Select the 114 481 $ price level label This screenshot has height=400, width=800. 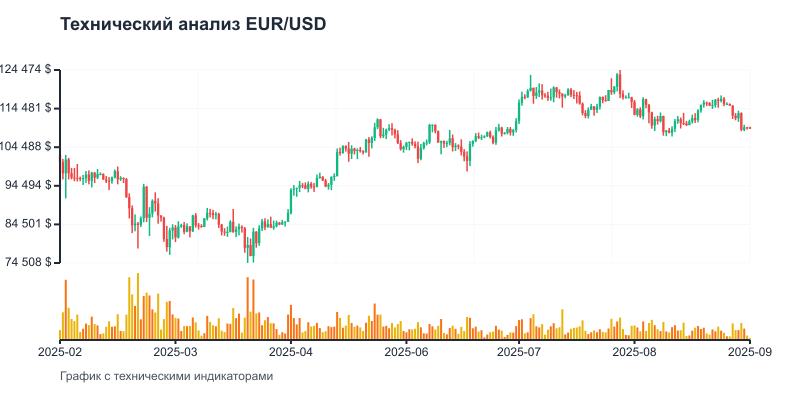click(28, 108)
